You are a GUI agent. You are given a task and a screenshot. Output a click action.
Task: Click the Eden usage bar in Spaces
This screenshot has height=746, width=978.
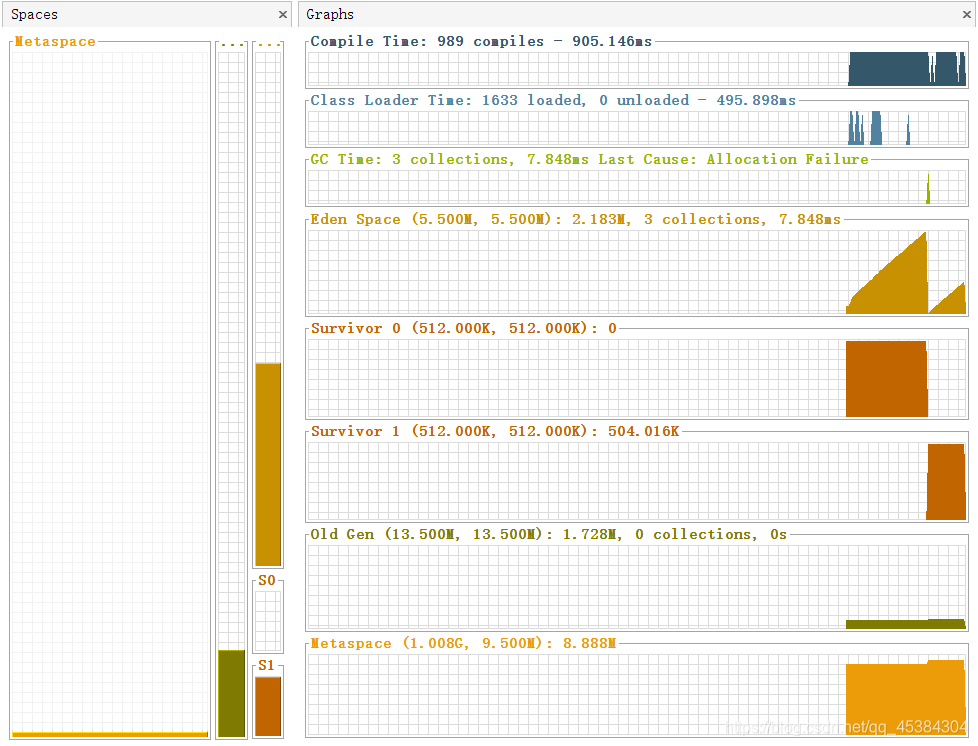click(x=268, y=464)
